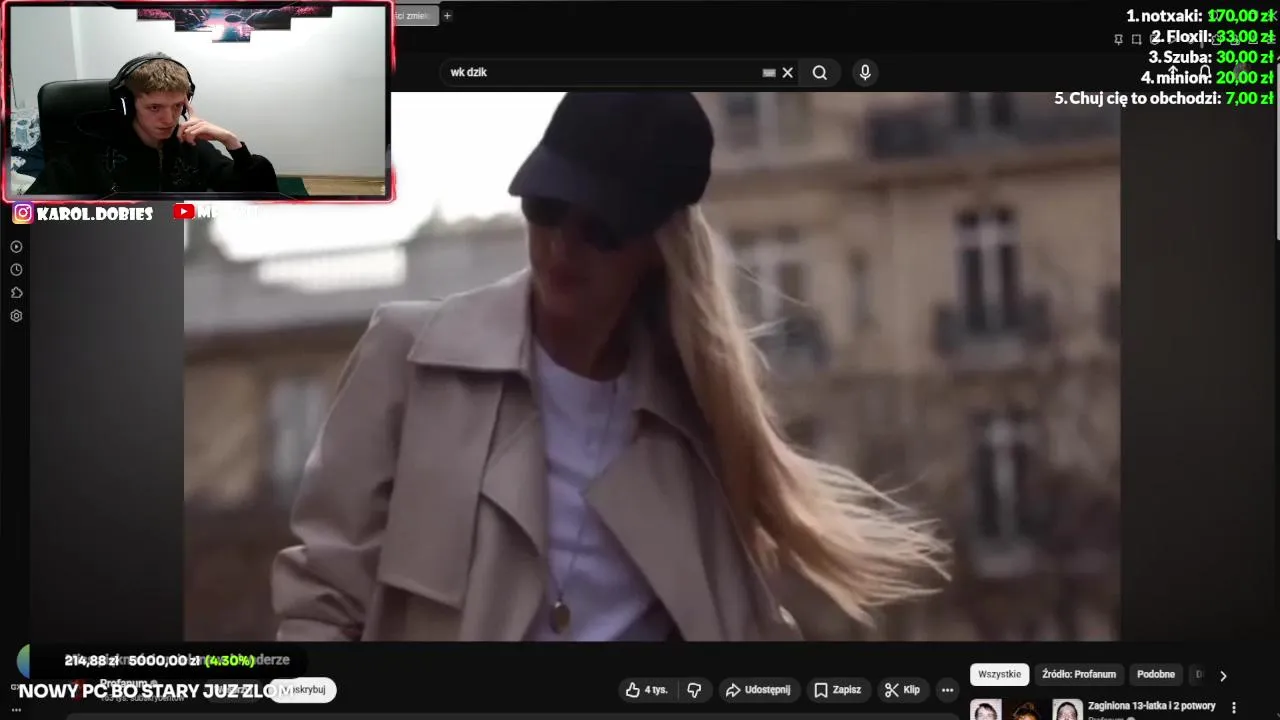Open options menu for 'Zaginiona 13-latka' video

pyautogui.click(x=1234, y=707)
